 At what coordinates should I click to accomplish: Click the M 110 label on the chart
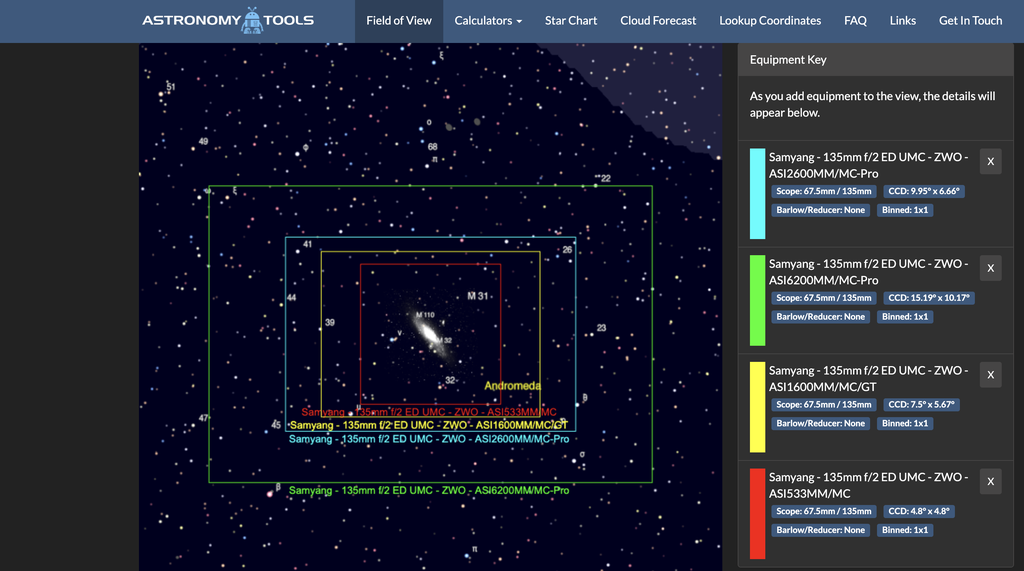click(425, 315)
